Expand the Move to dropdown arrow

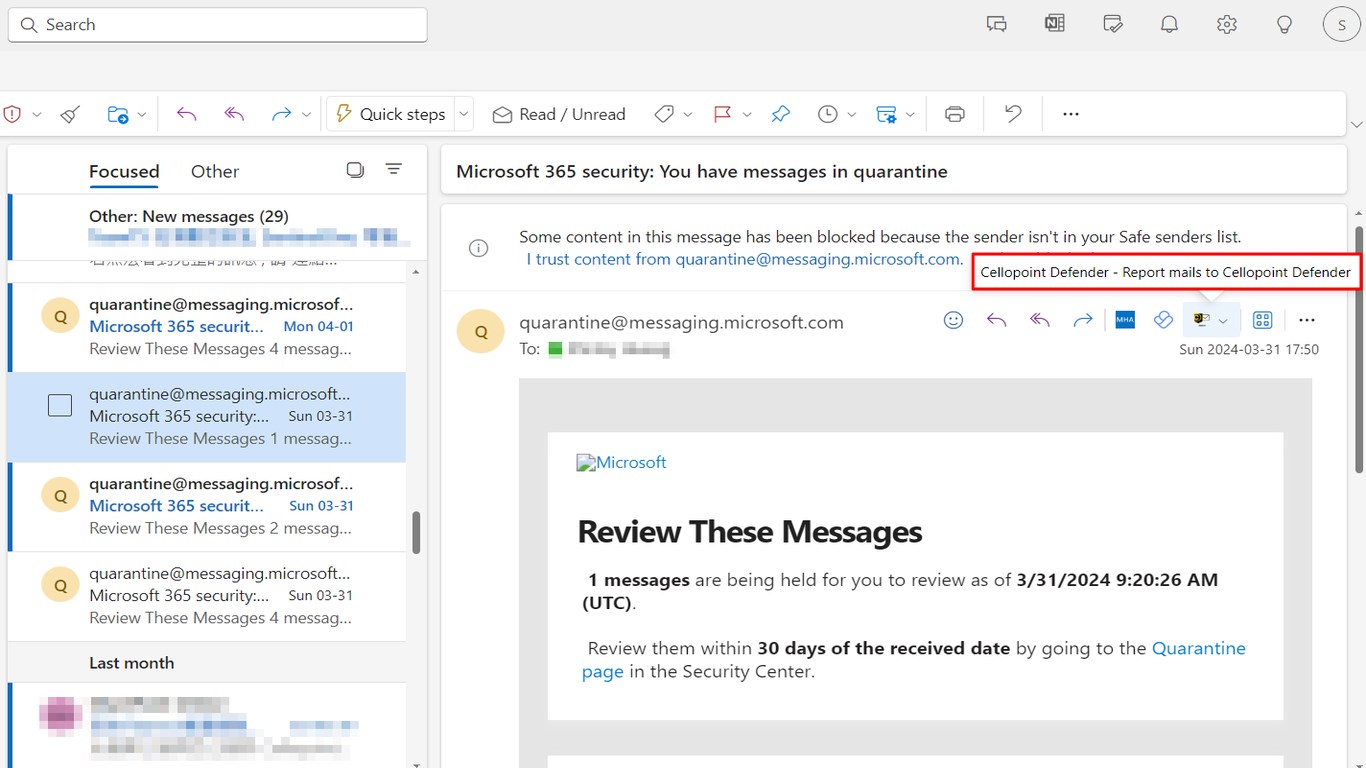[x=142, y=115]
